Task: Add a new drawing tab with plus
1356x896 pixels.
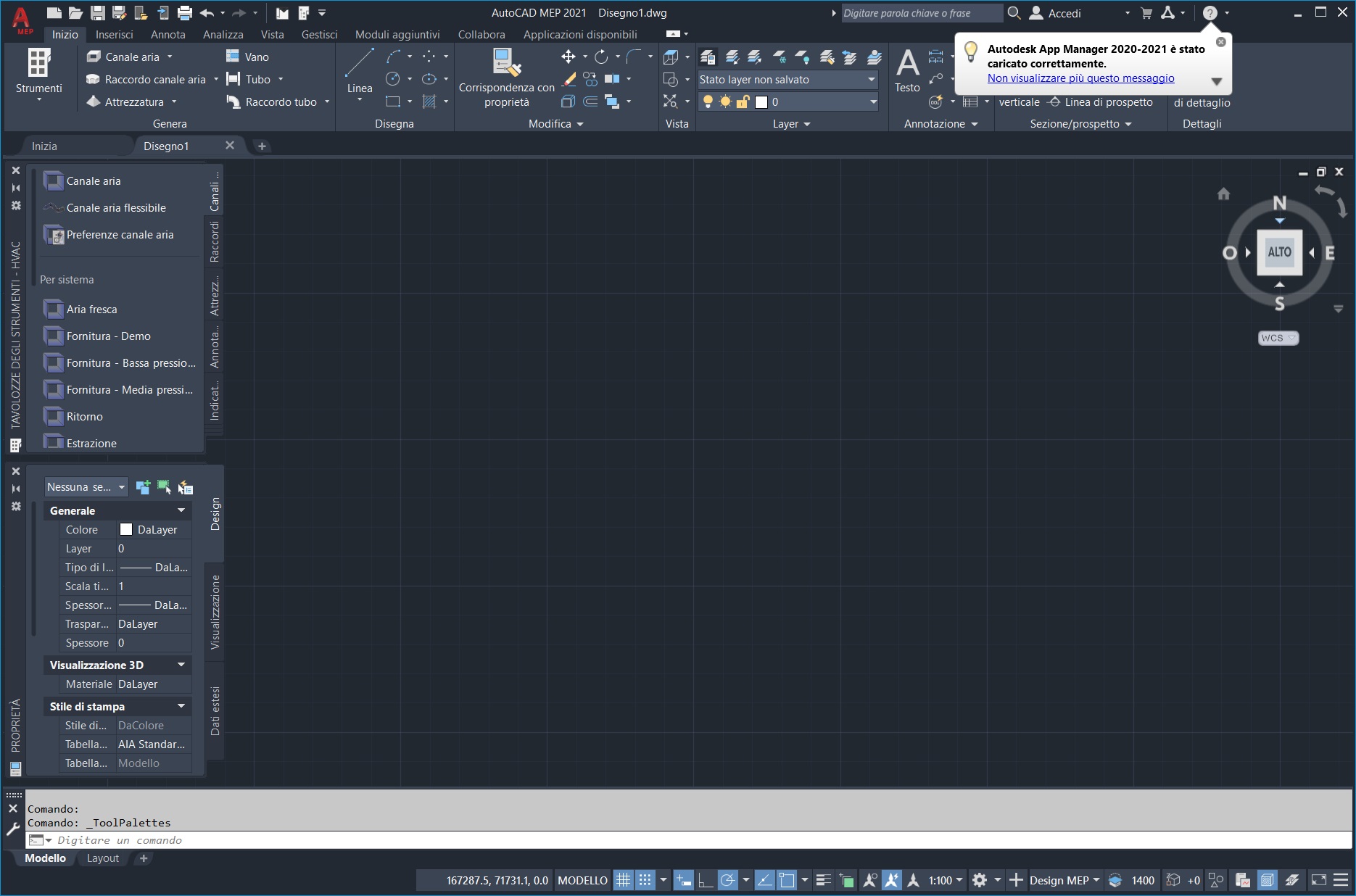Action: click(262, 146)
